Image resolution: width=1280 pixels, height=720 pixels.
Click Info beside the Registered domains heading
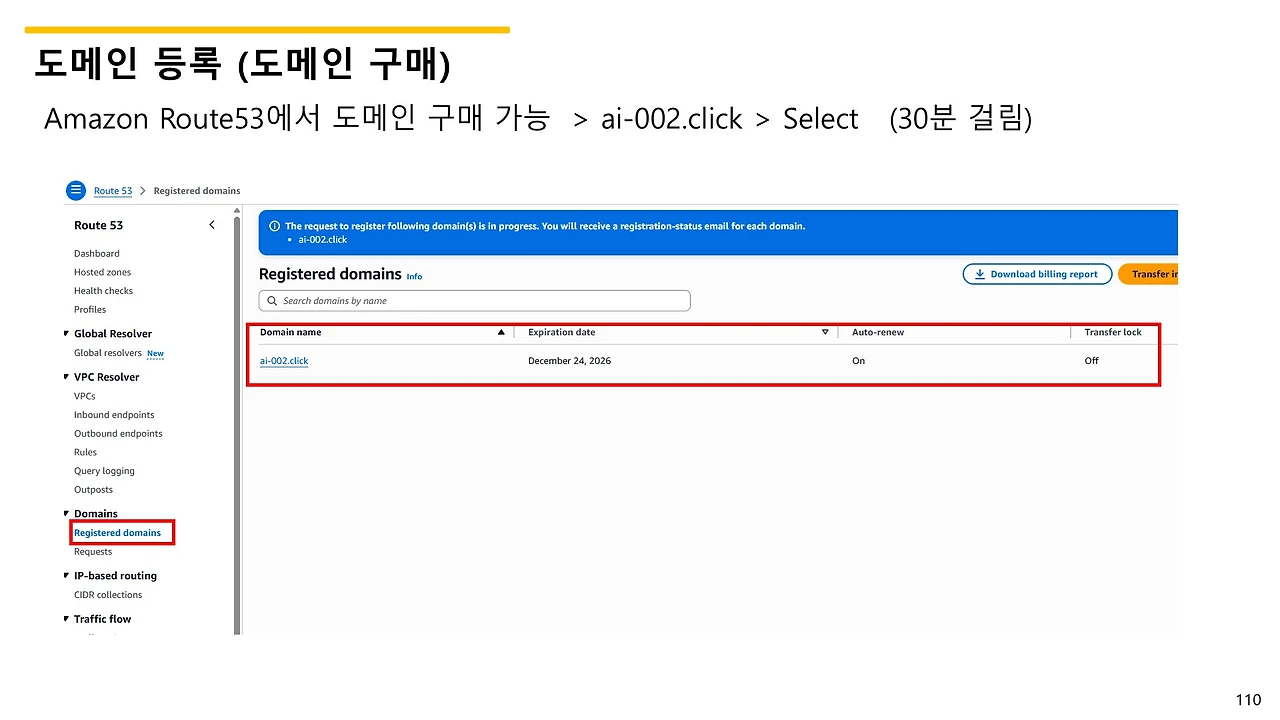coord(414,276)
